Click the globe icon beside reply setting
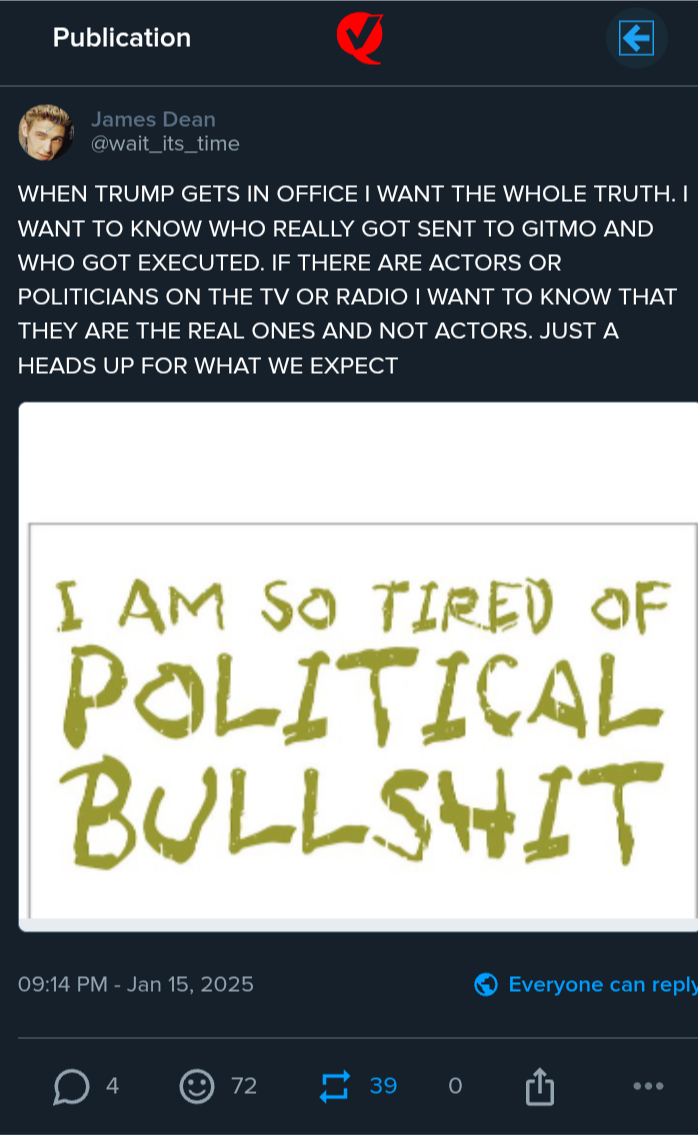The image size is (698, 1135). [x=486, y=984]
